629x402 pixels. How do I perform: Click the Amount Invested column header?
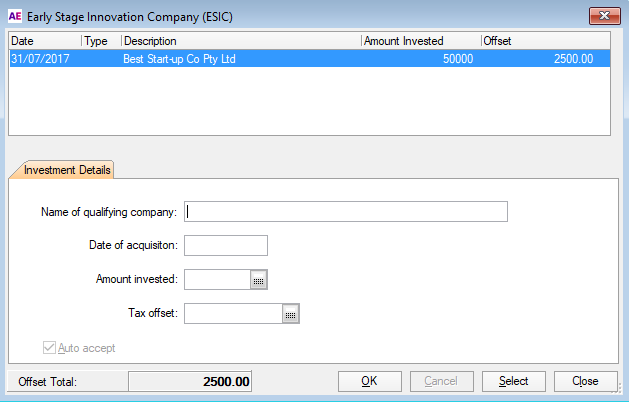click(419, 41)
